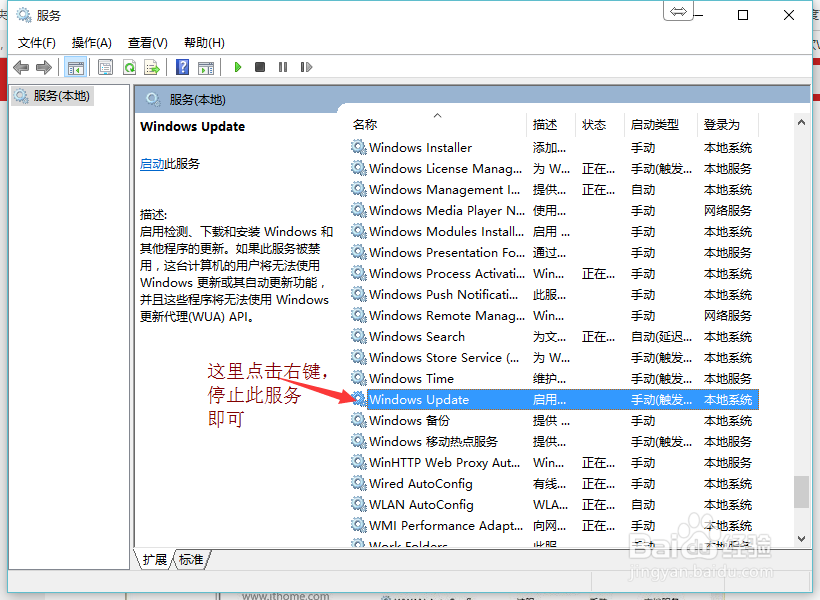Open the Export List icon
This screenshot has height=600, width=820.
pos(152,67)
